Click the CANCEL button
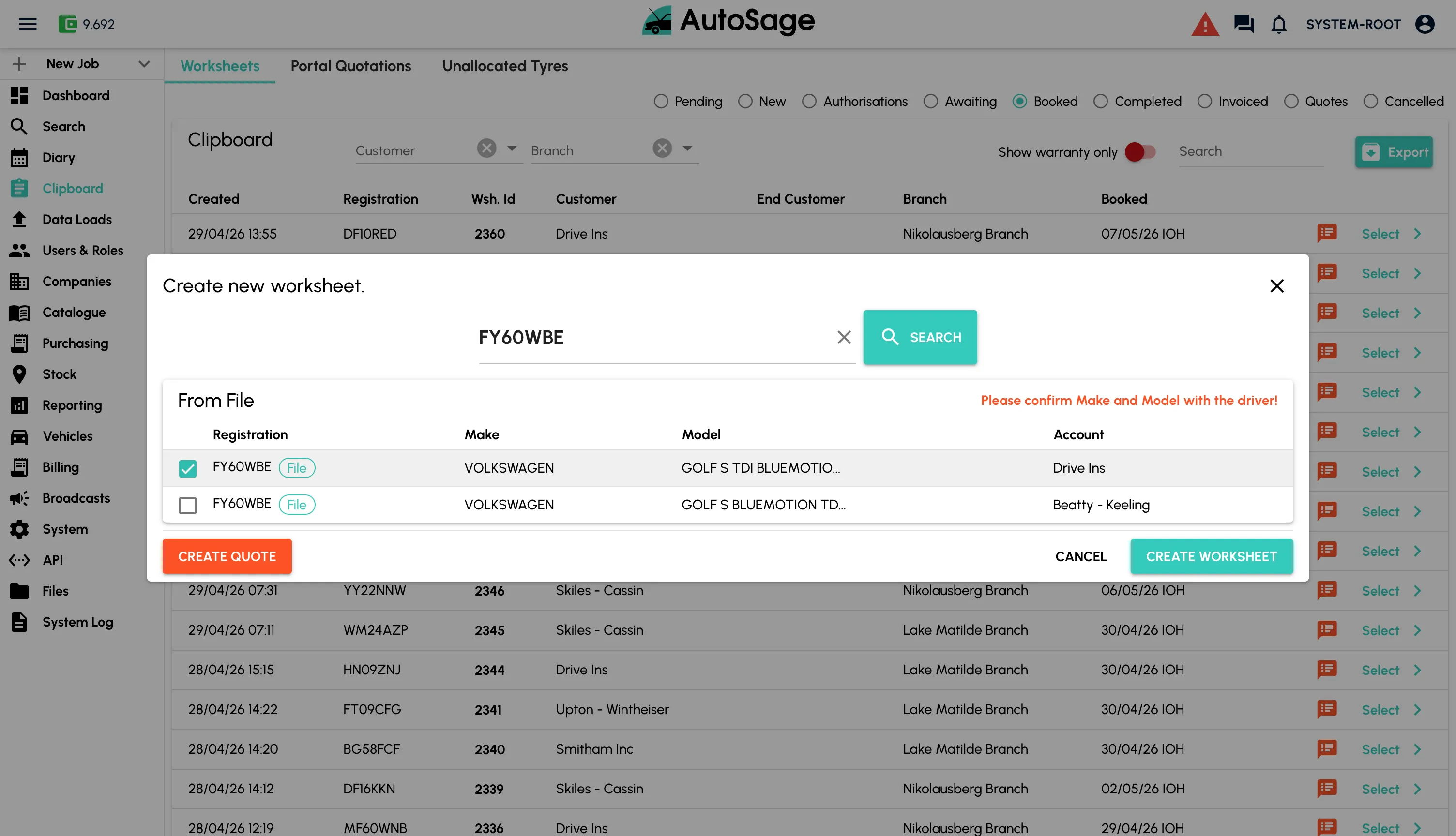The width and height of the screenshot is (1456, 836). (x=1081, y=556)
